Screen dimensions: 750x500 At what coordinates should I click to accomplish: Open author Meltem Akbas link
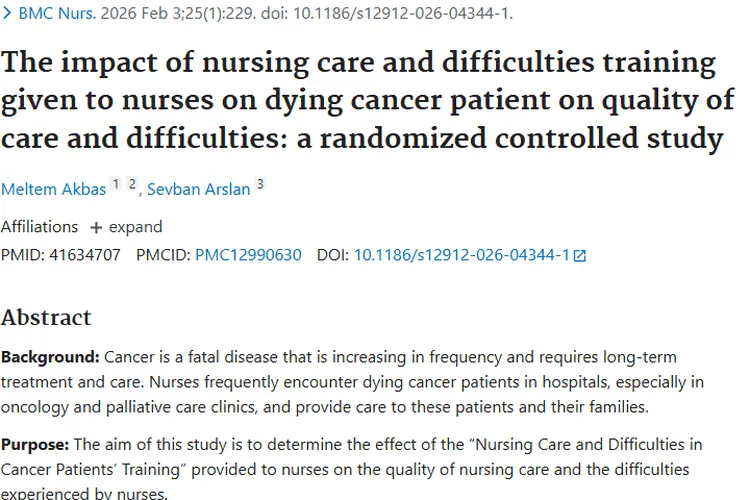(x=52, y=189)
